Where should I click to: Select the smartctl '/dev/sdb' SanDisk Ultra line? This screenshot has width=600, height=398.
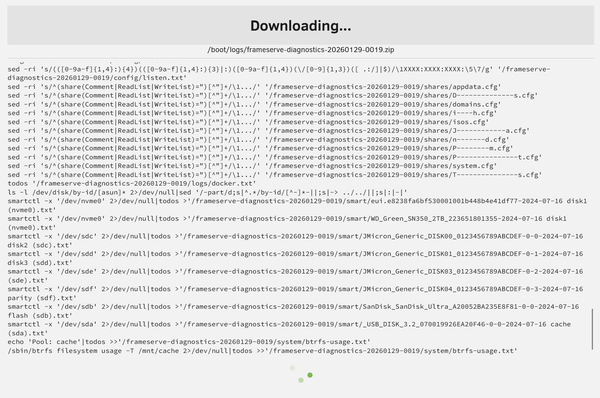point(293,311)
